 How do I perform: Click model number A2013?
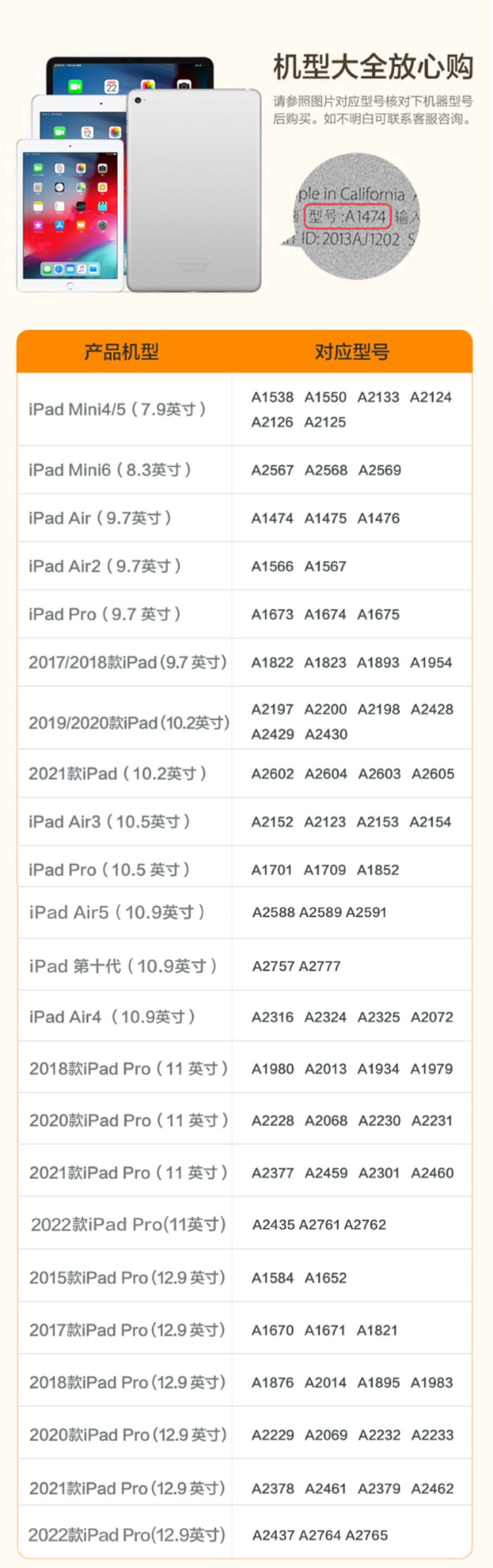tap(326, 1069)
